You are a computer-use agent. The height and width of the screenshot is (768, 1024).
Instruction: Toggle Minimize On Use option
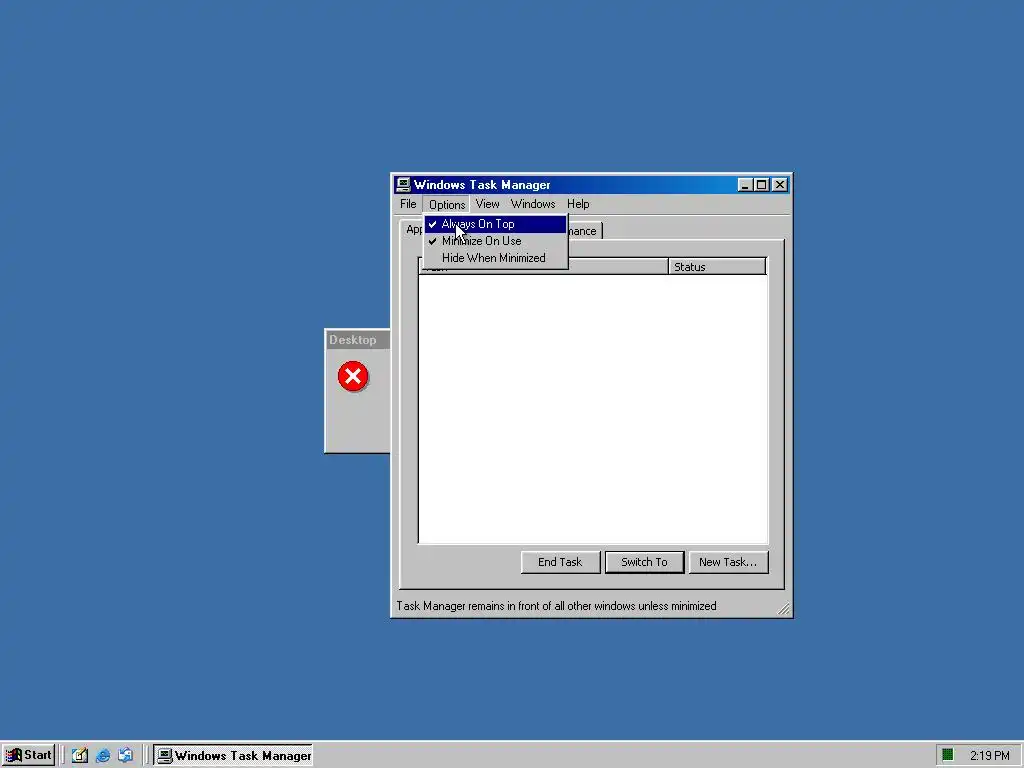coord(496,241)
